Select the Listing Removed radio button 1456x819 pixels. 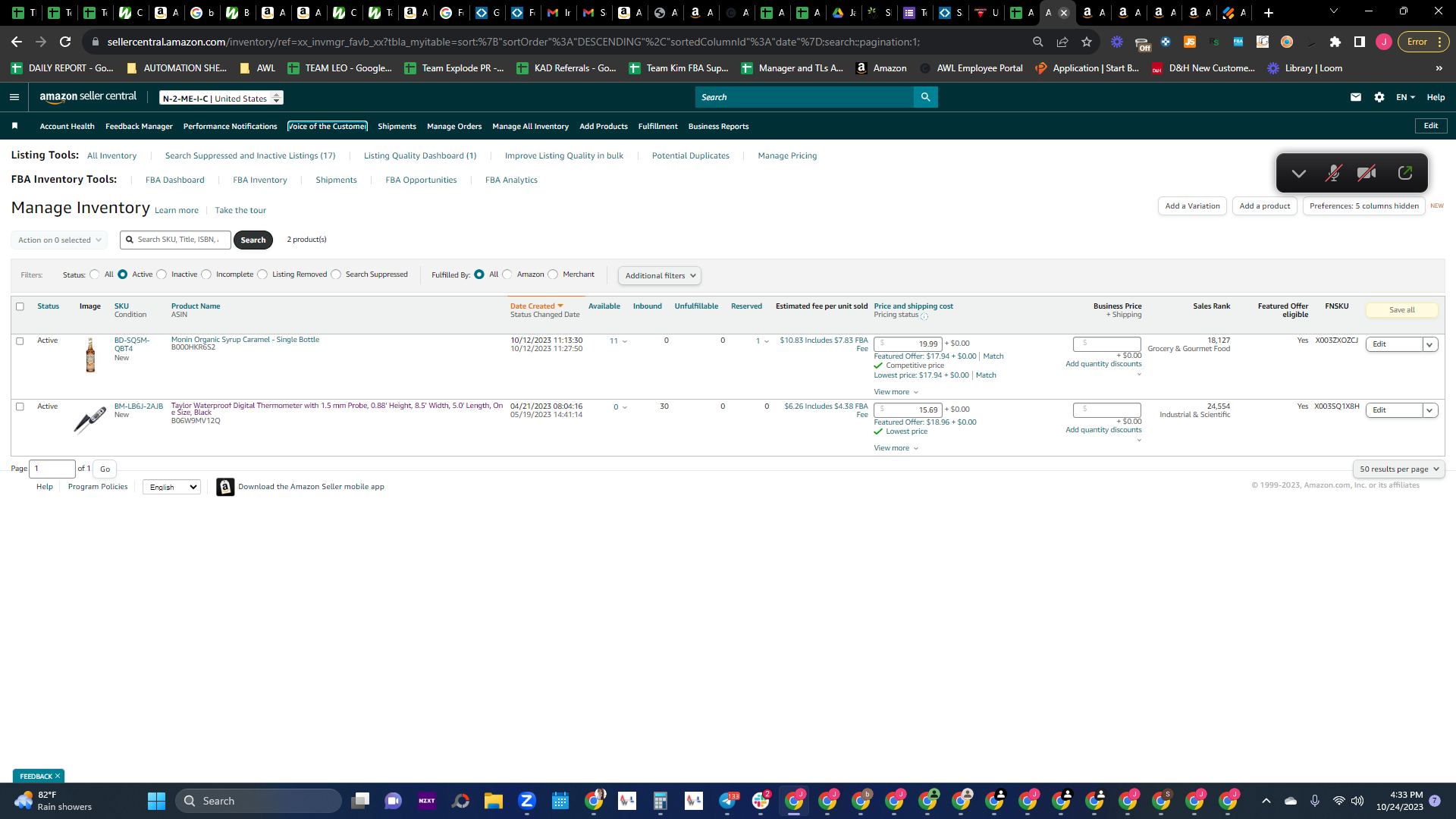pyautogui.click(x=262, y=275)
